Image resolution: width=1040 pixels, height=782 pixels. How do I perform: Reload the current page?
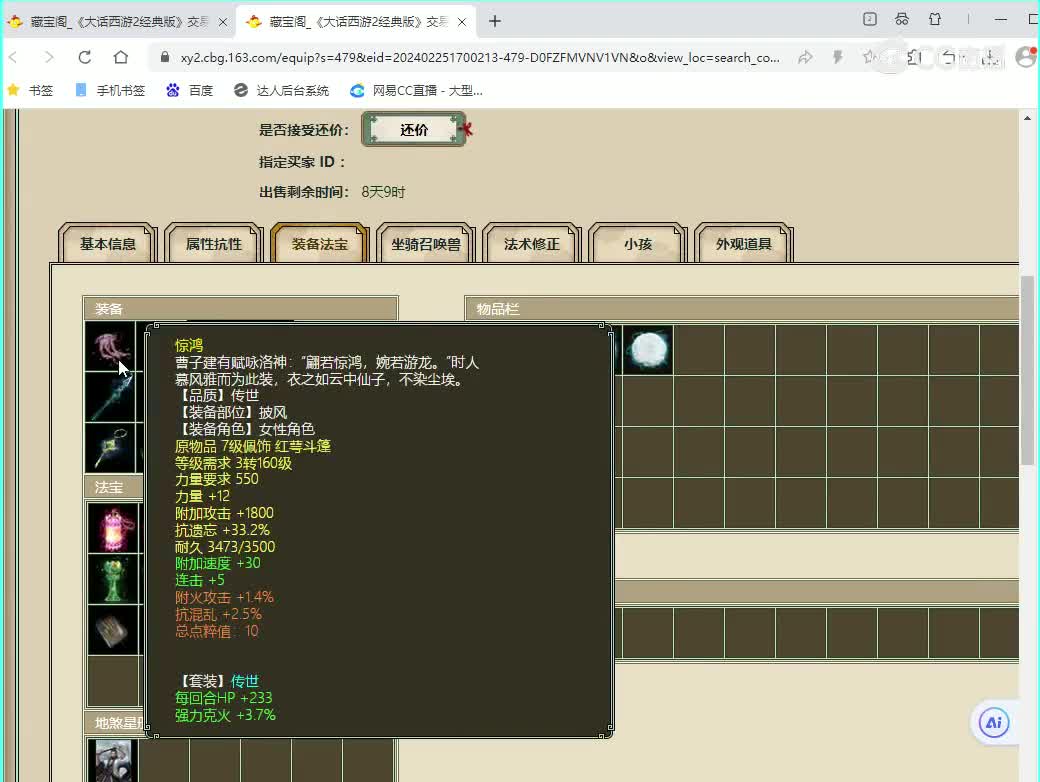[x=84, y=58]
